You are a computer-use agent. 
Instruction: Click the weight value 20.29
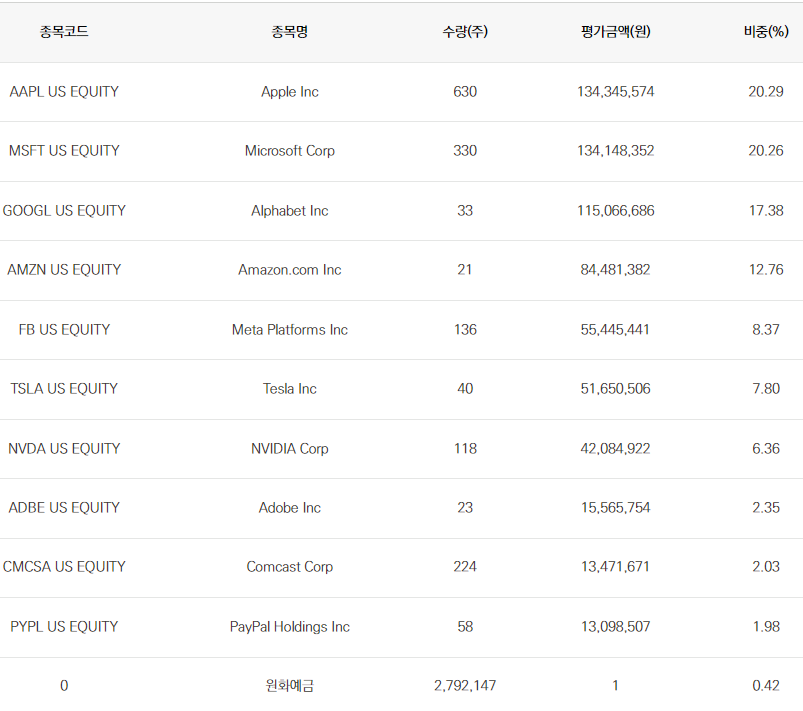click(766, 92)
